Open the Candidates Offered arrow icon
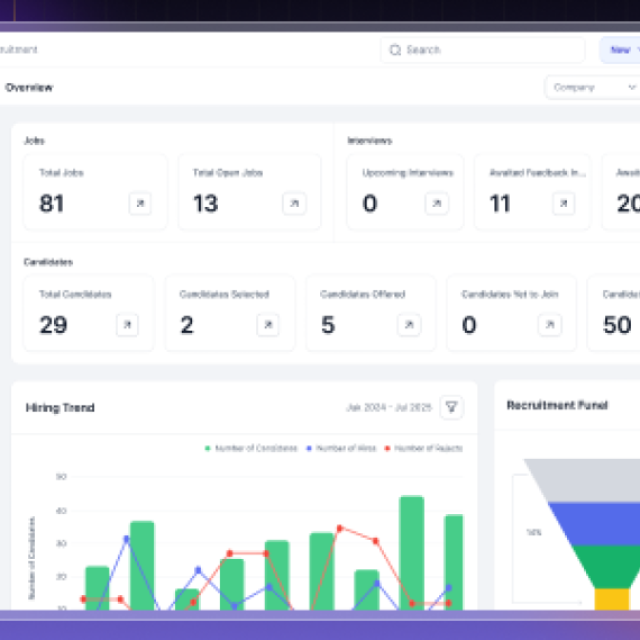The height and width of the screenshot is (640, 640). pyautogui.click(x=409, y=325)
